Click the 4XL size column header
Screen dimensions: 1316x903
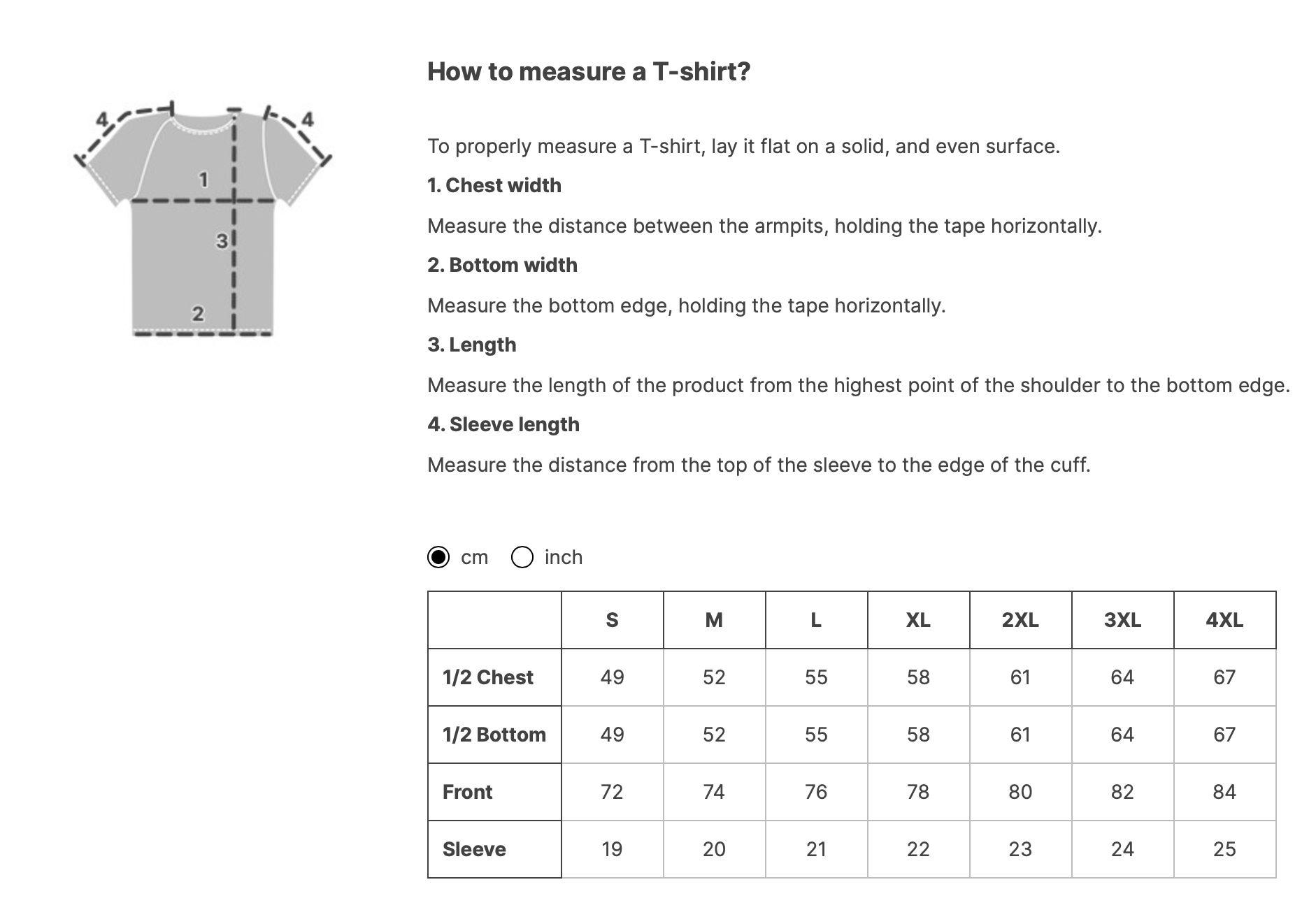[1224, 620]
